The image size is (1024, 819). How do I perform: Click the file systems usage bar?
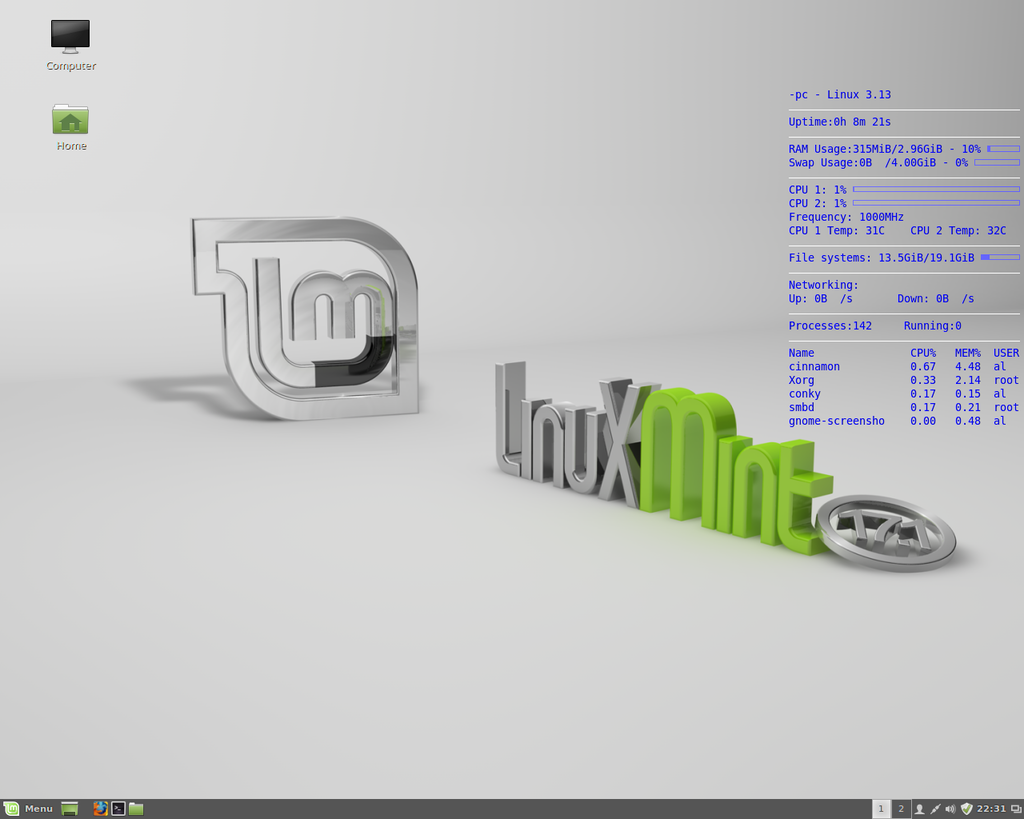1000,257
